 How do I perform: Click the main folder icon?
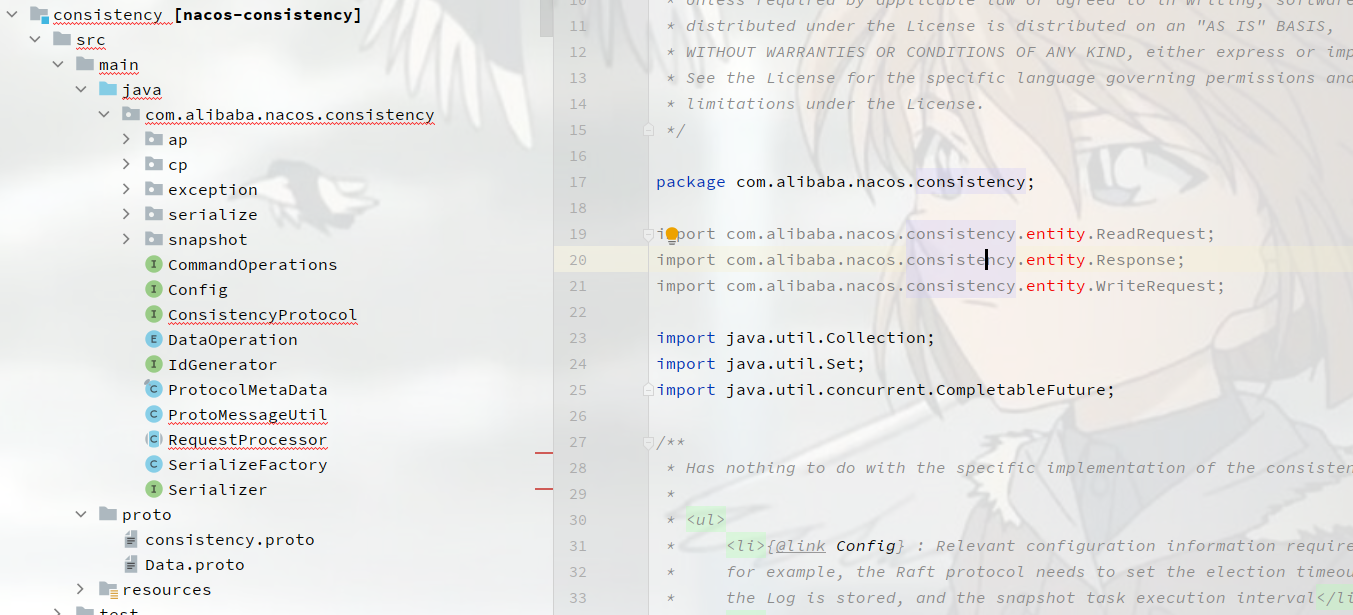coord(84,65)
